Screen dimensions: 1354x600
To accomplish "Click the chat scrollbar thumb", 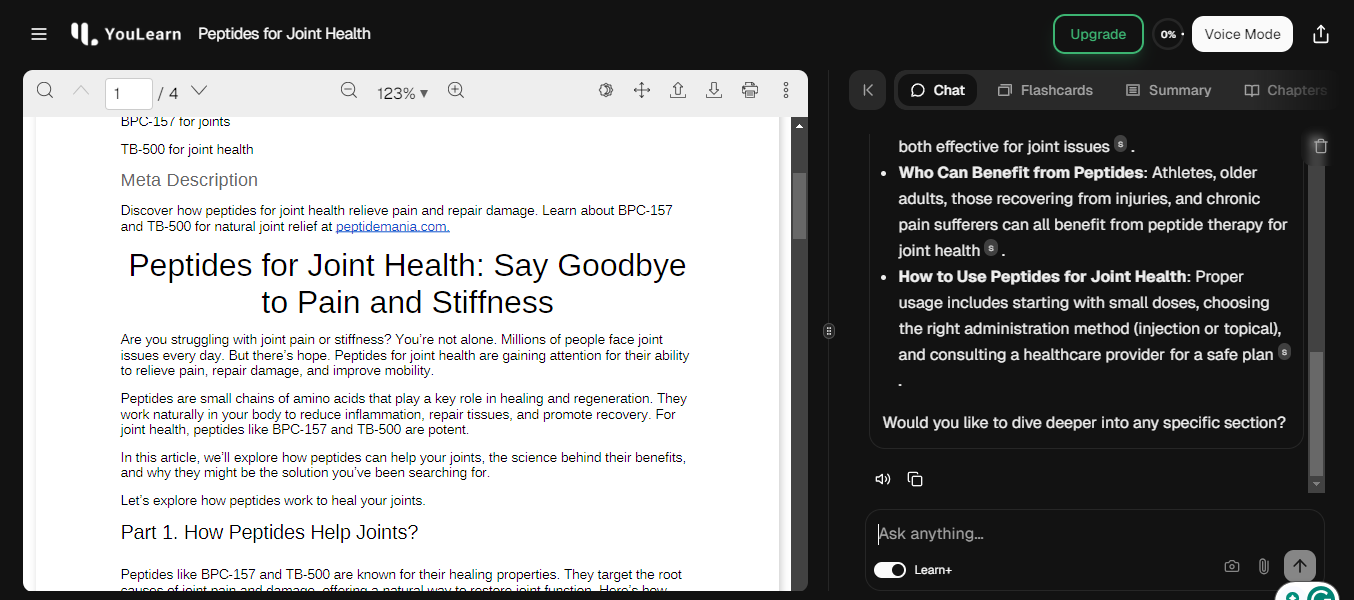I will [1316, 413].
